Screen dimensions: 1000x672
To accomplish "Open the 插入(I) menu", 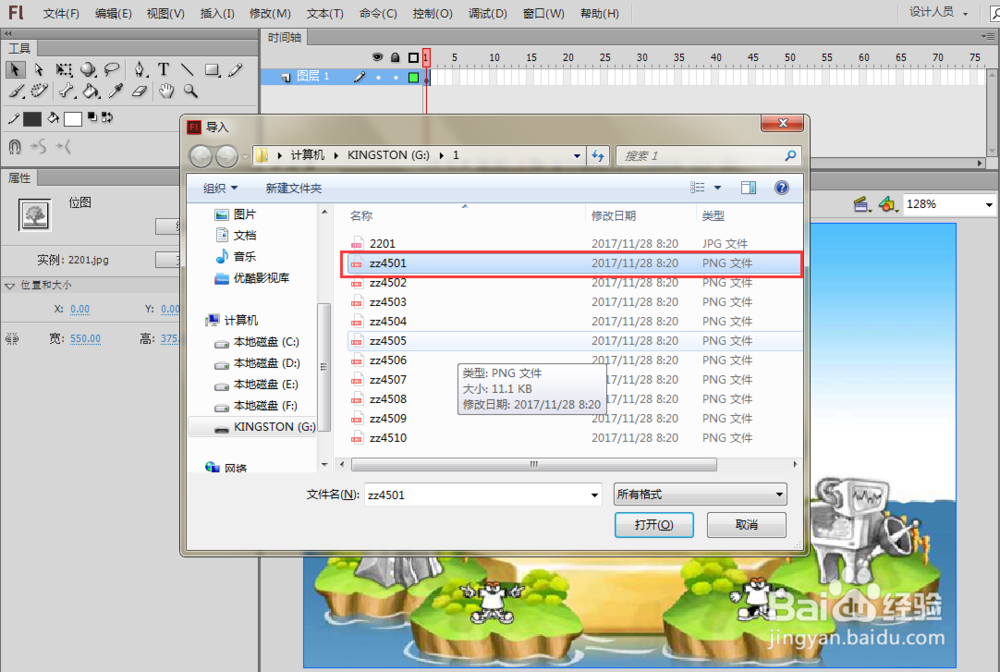I will pyautogui.click(x=217, y=13).
